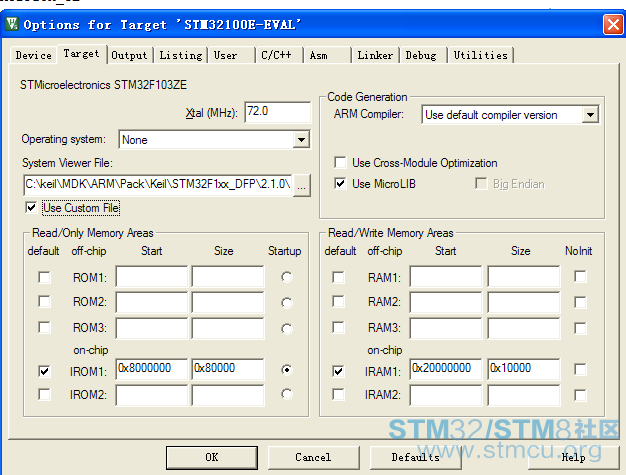Enable NoInit for IRAM2
626x475 pixels.
click(x=580, y=395)
